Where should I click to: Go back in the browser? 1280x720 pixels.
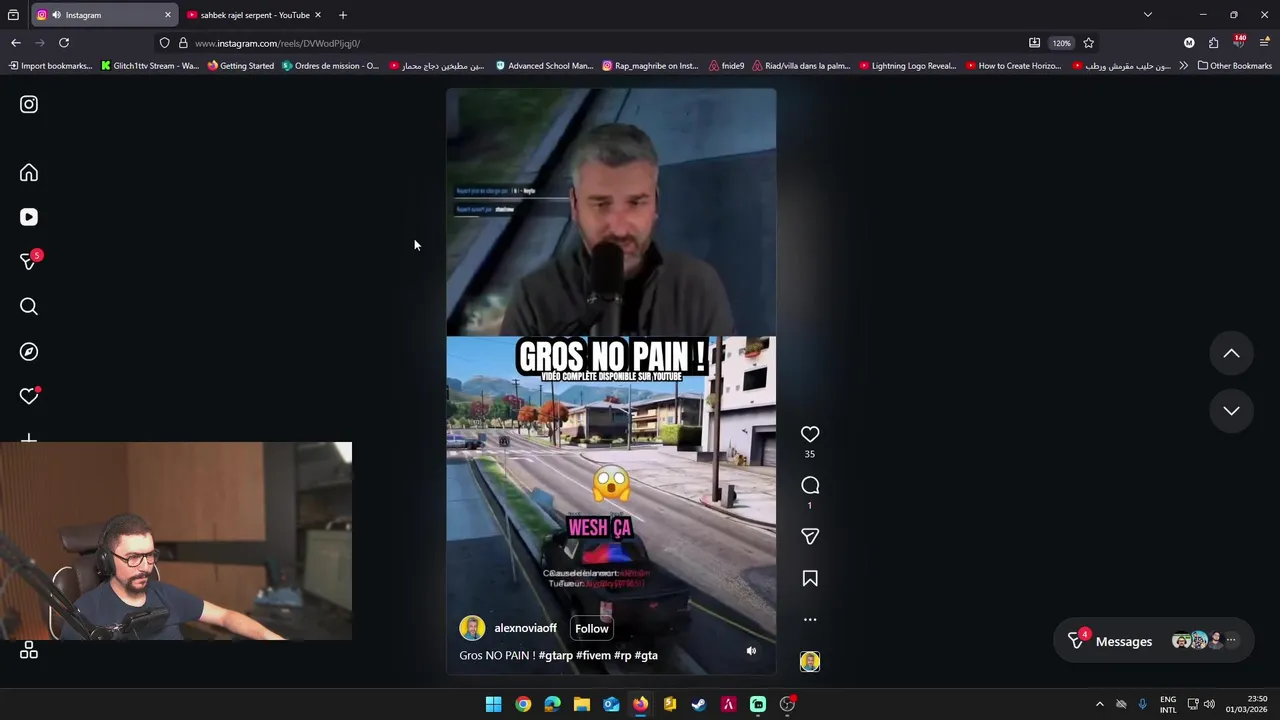pos(15,43)
